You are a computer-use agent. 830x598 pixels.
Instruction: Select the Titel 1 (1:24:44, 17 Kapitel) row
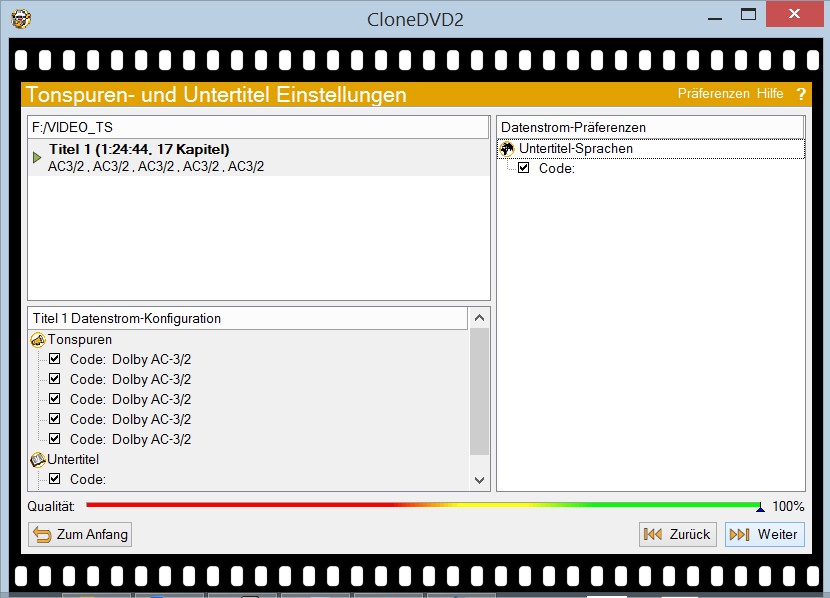258,158
